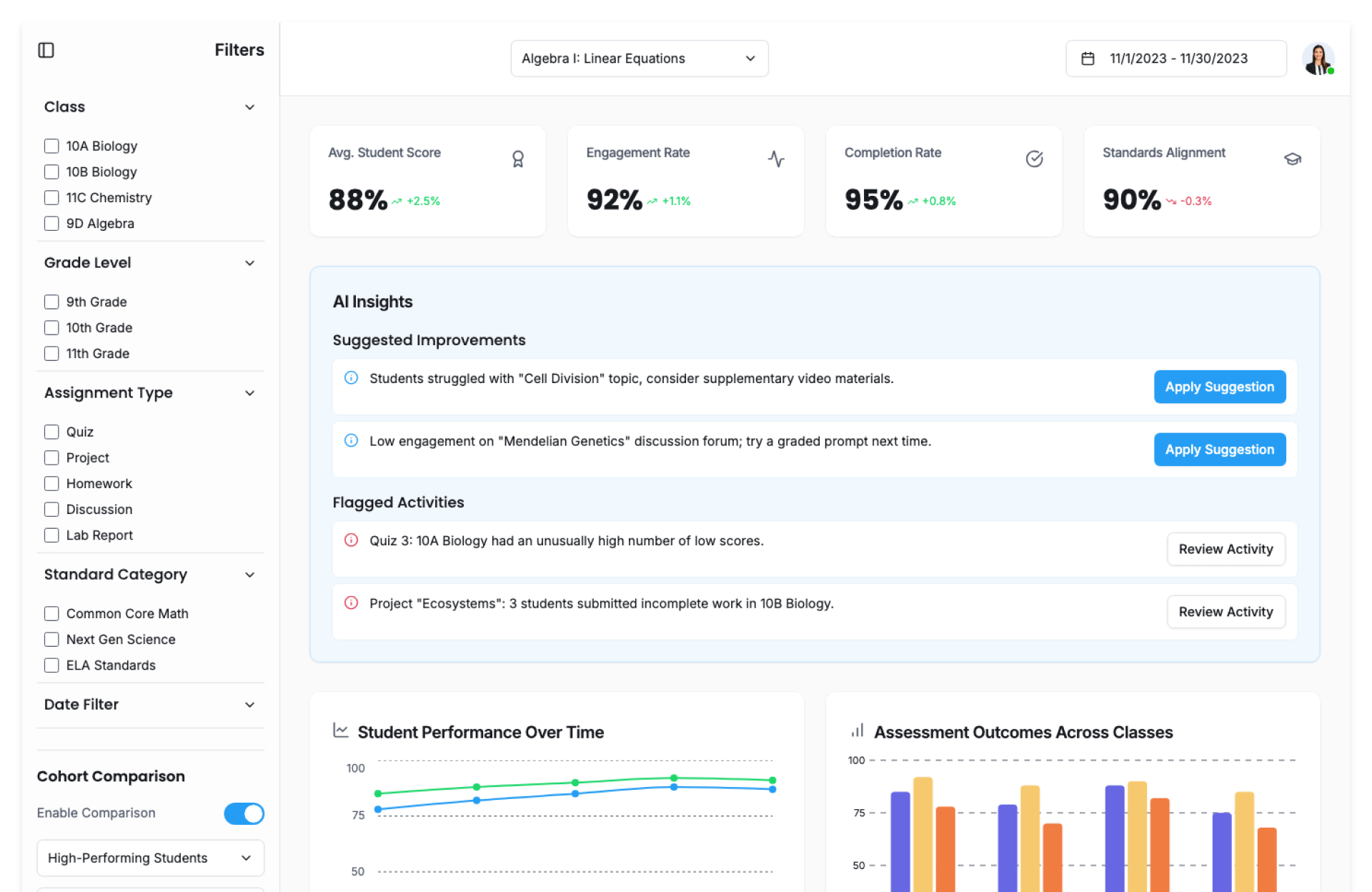This screenshot has height=892, width=1372.
Task: Click the check-circle icon on Completion Rate
Action: pos(1034,159)
